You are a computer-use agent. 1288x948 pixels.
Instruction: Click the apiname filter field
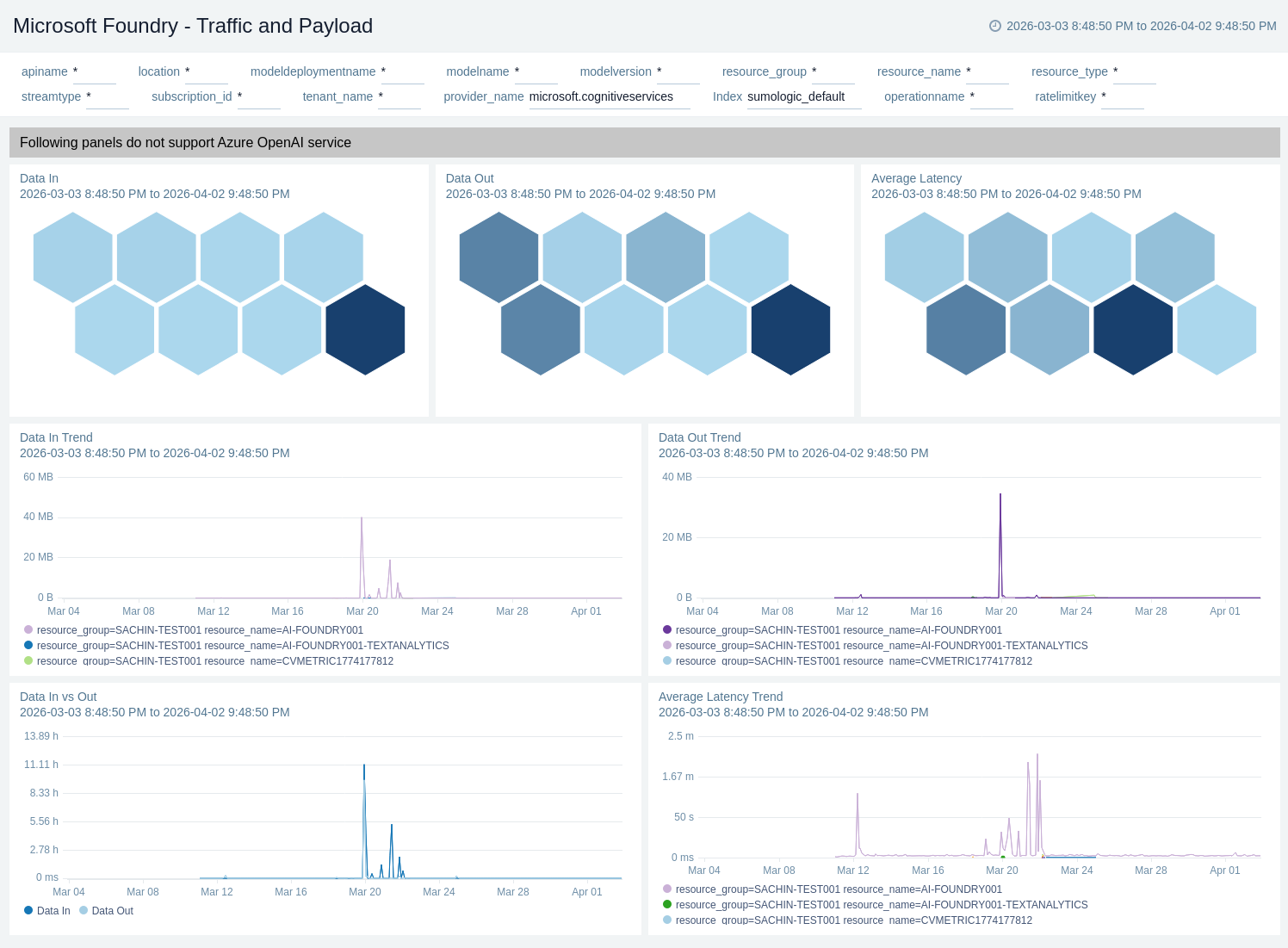coord(95,72)
